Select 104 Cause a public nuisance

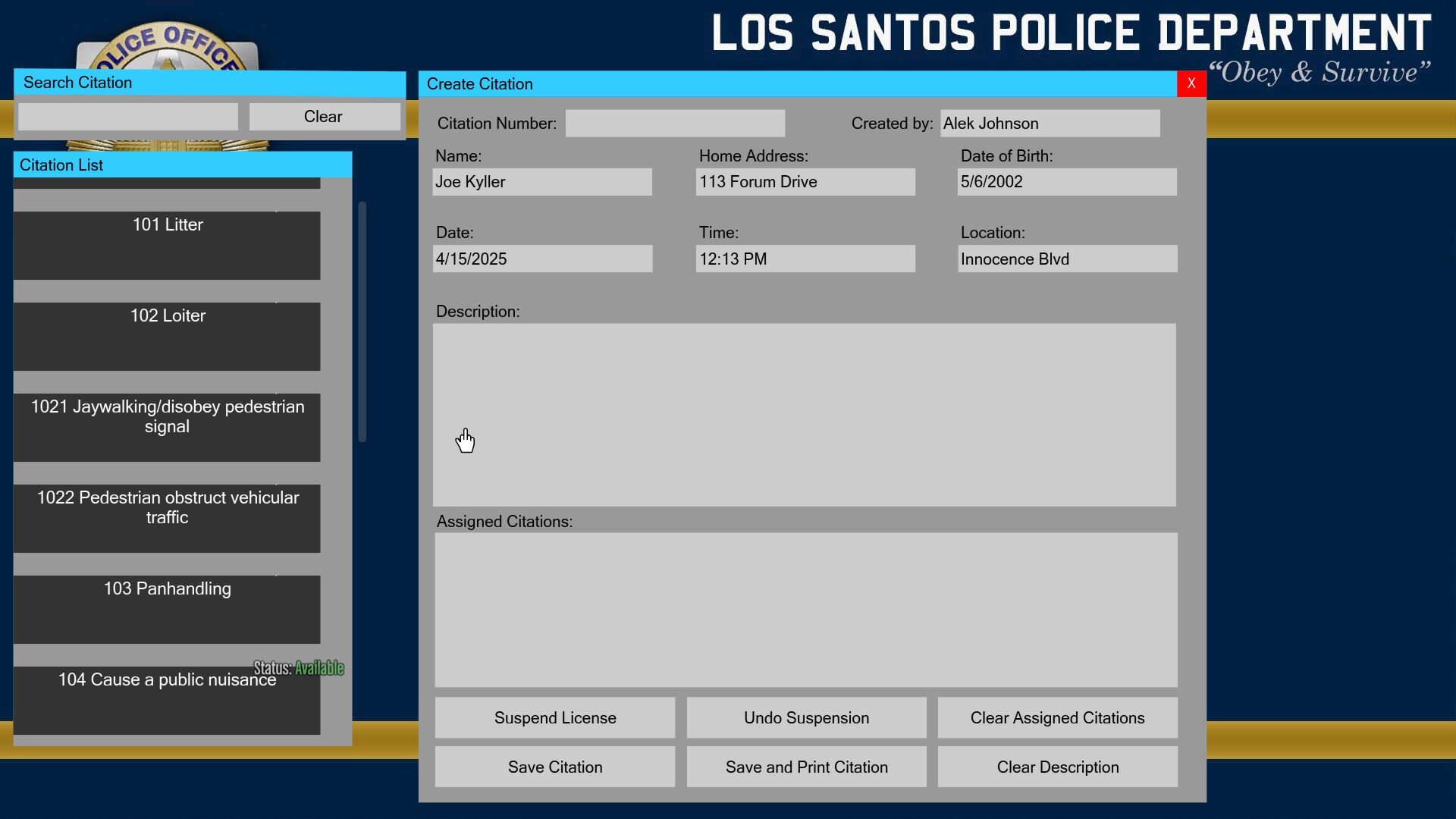coord(167,700)
